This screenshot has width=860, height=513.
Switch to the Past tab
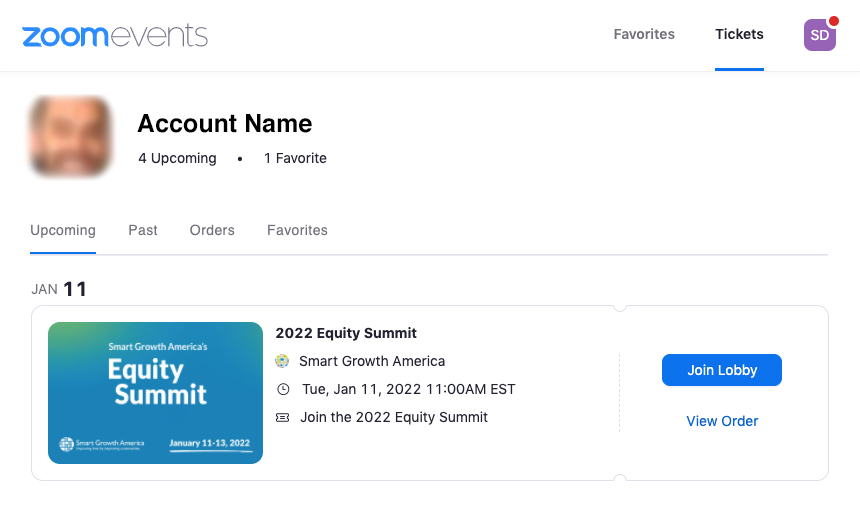143,230
